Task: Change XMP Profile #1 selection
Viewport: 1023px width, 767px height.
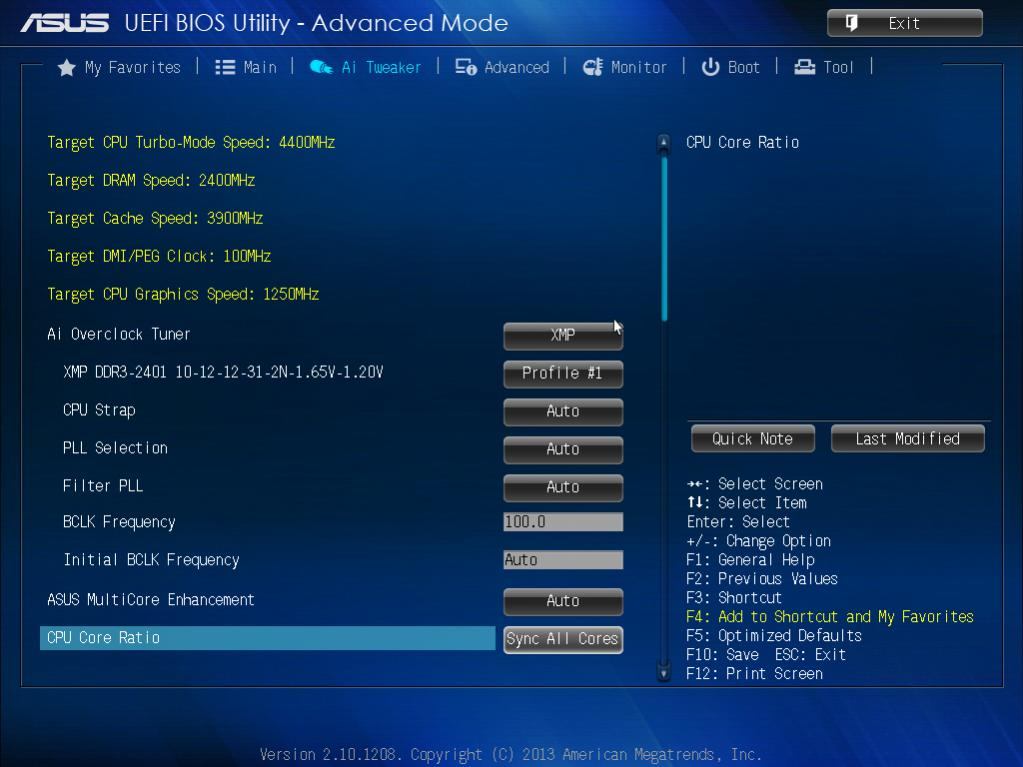Action: coord(563,373)
